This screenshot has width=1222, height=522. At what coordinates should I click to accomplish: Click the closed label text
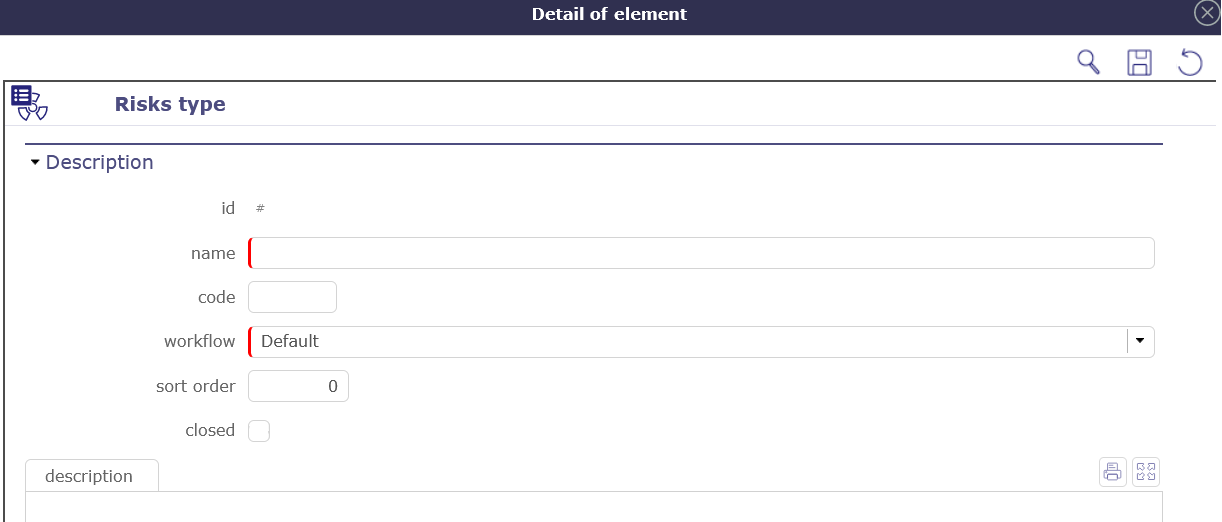(x=210, y=431)
